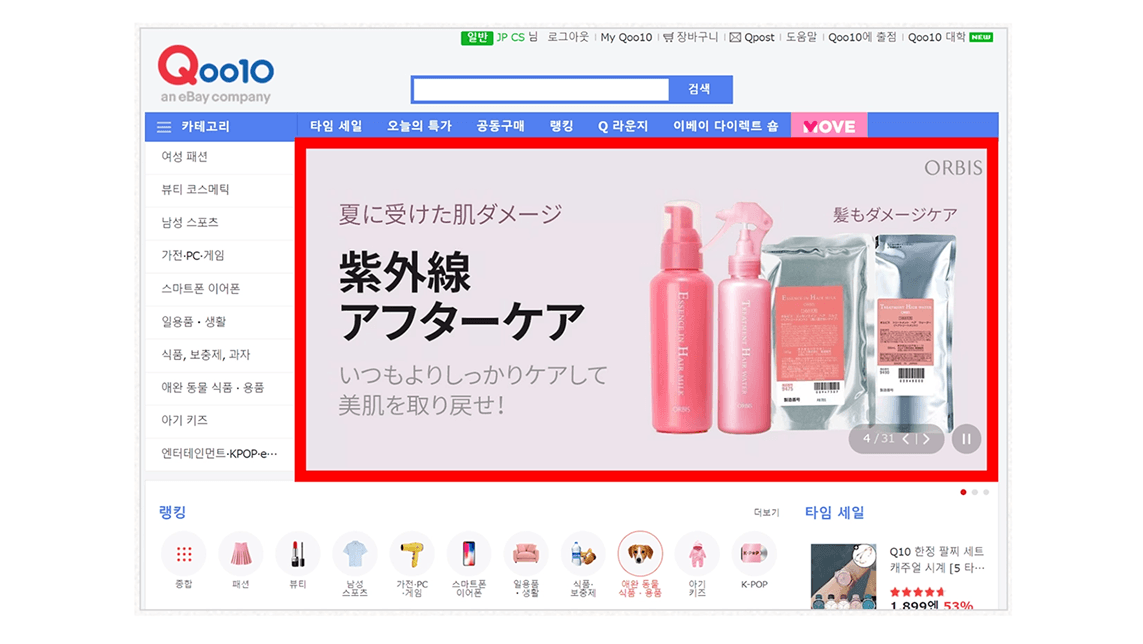Click the 랭킹 section heading
Screen dimensions: 1143x644
(x=173, y=512)
